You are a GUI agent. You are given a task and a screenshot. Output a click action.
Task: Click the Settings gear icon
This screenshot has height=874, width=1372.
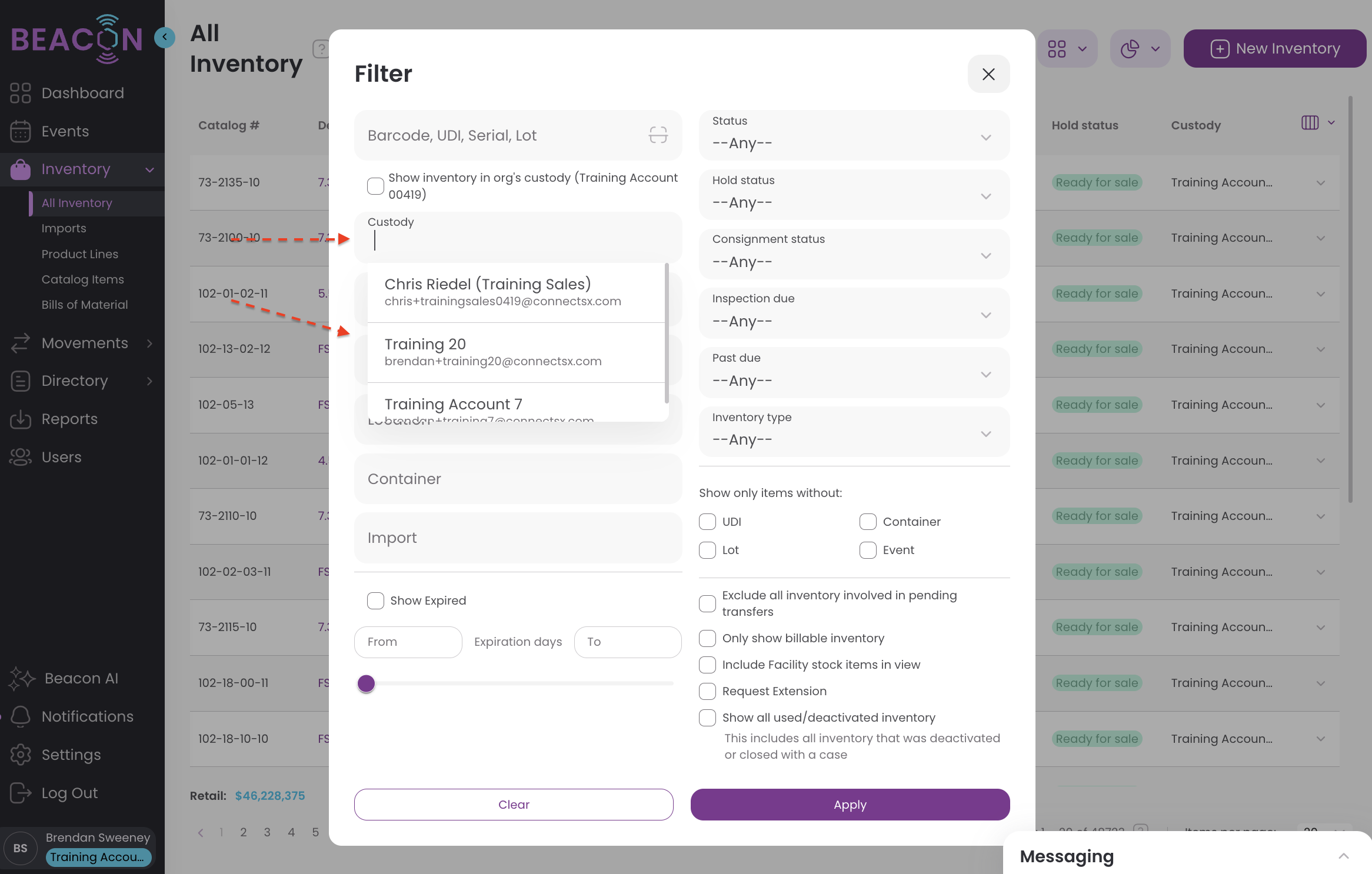click(x=21, y=755)
